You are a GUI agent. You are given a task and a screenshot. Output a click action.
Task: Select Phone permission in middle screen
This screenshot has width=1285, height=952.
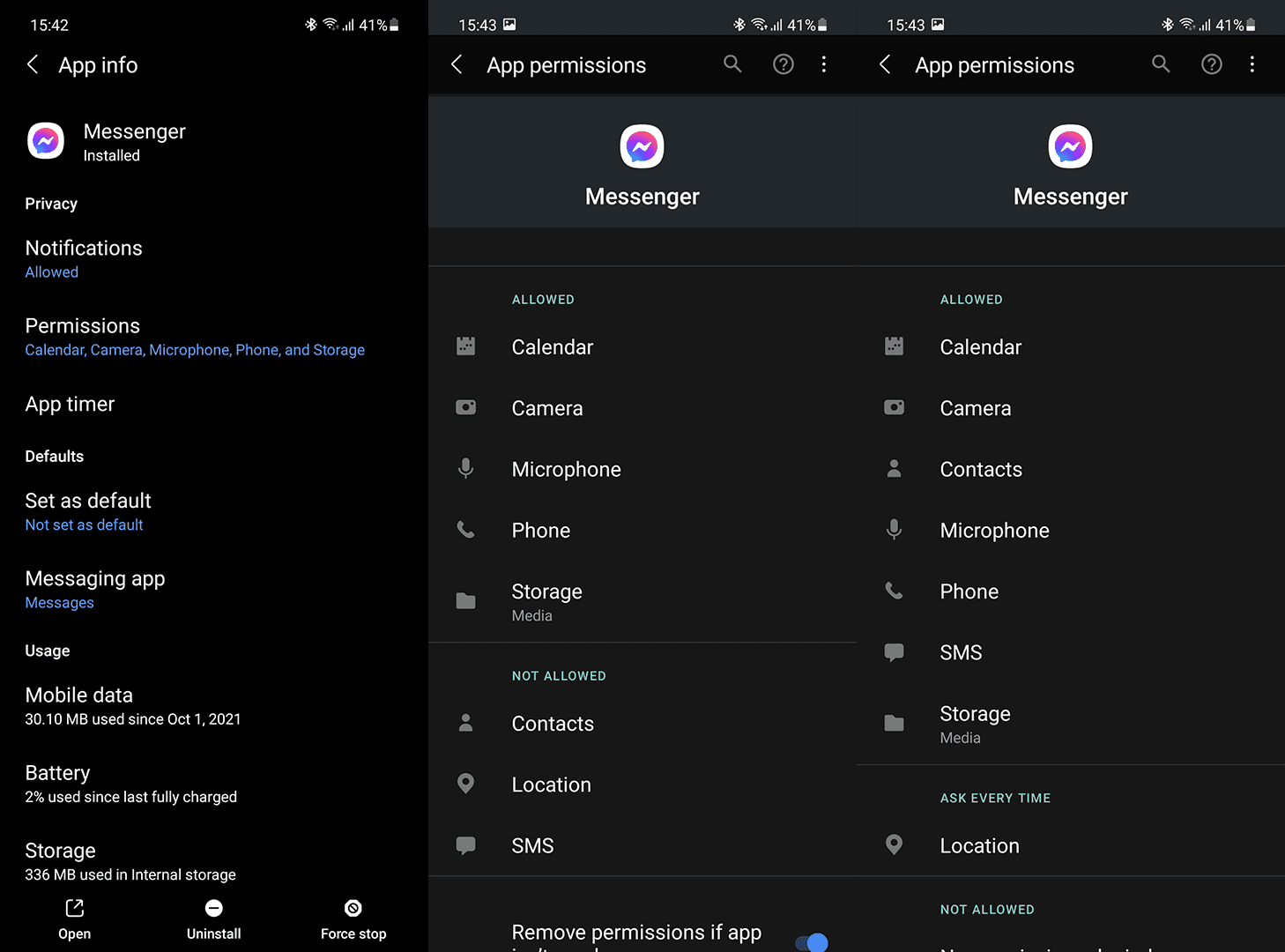click(642, 530)
